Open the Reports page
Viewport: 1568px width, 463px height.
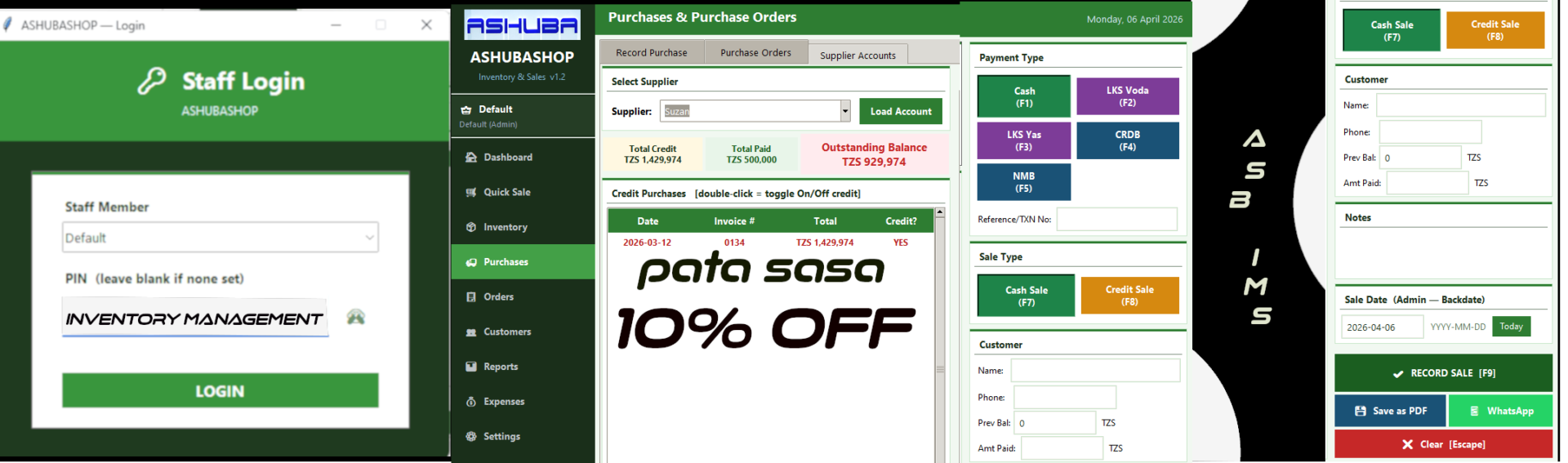(x=500, y=367)
